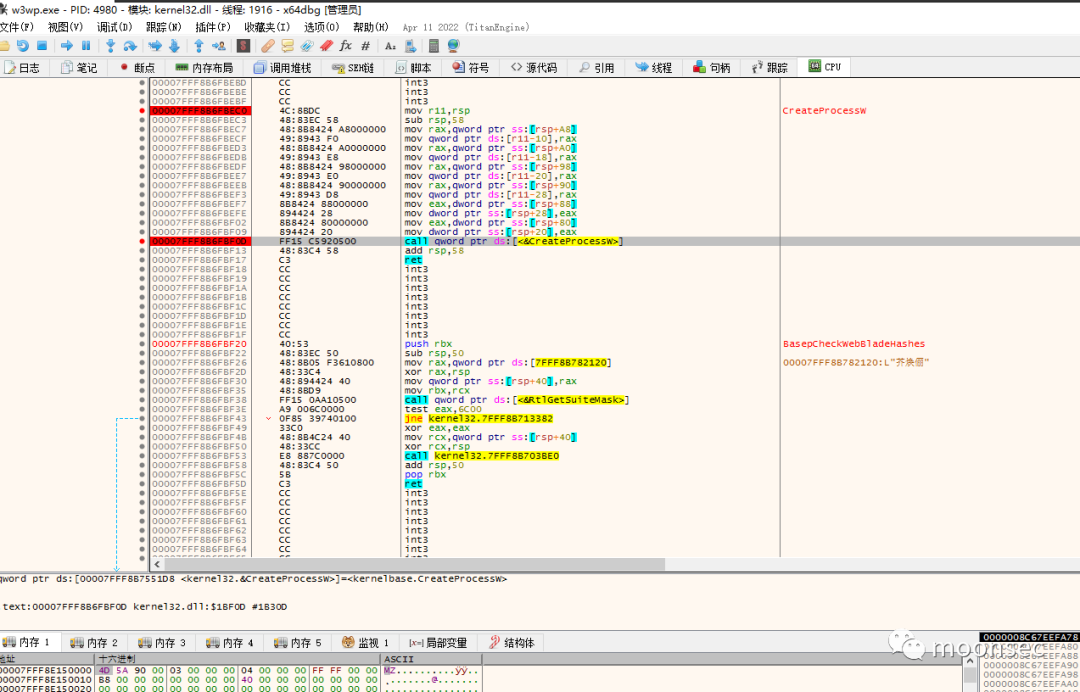Open the Comments speech-bubble icon
The width and height of the screenshot is (1080, 692).
(287, 46)
